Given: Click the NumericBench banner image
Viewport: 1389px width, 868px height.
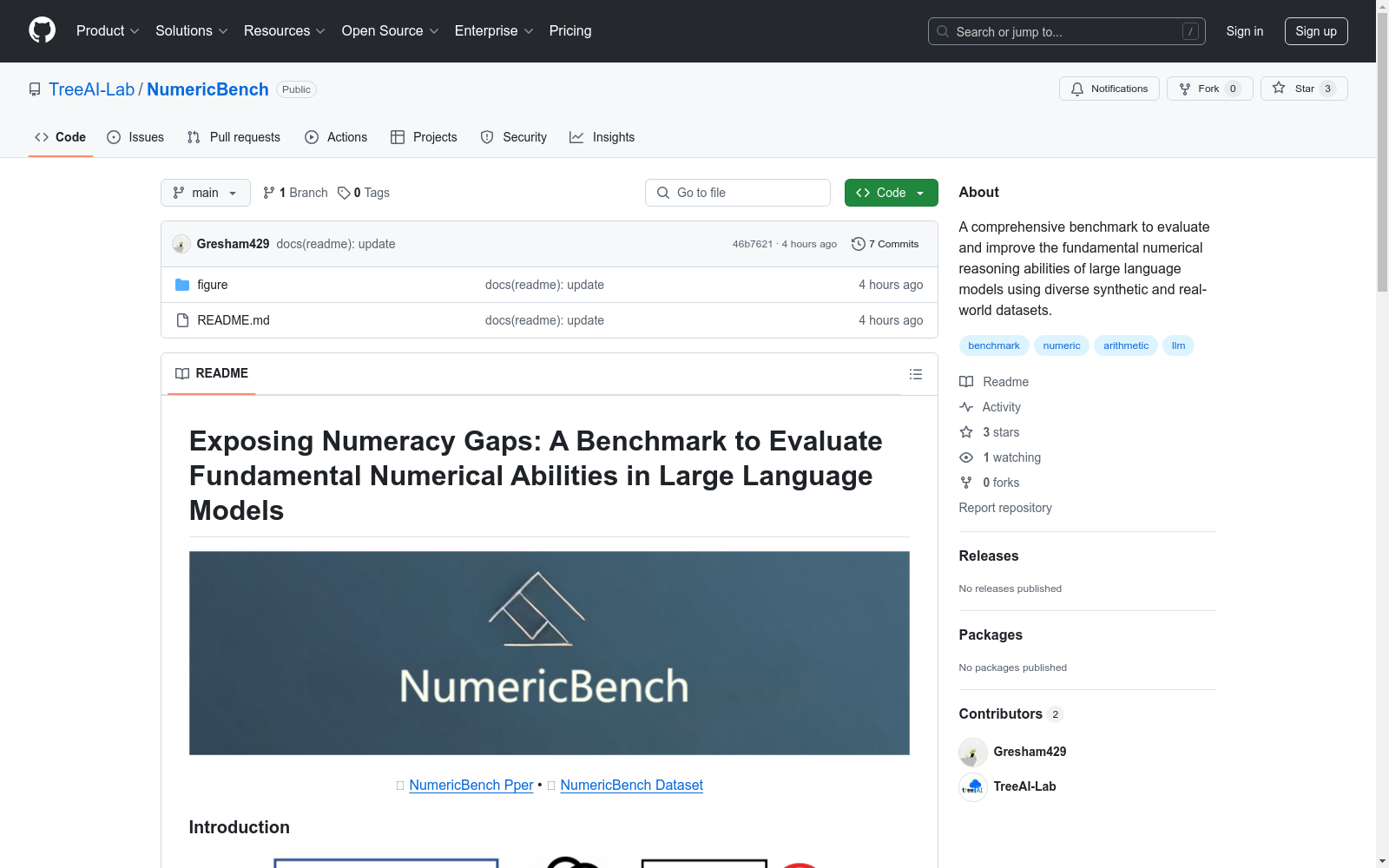Looking at the screenshot, I should click(550, 653).
